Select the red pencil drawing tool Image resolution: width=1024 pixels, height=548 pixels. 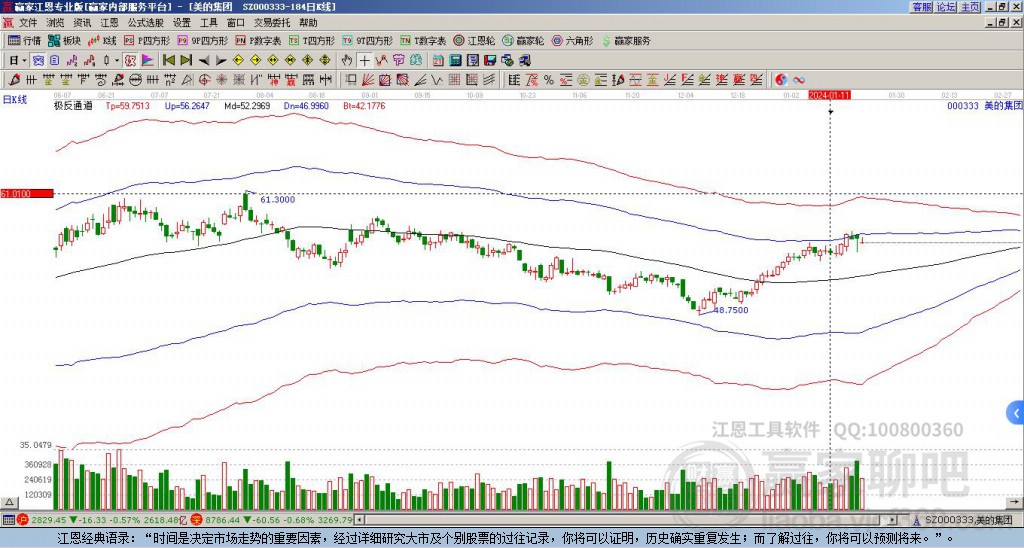click(x=13, y=80)
